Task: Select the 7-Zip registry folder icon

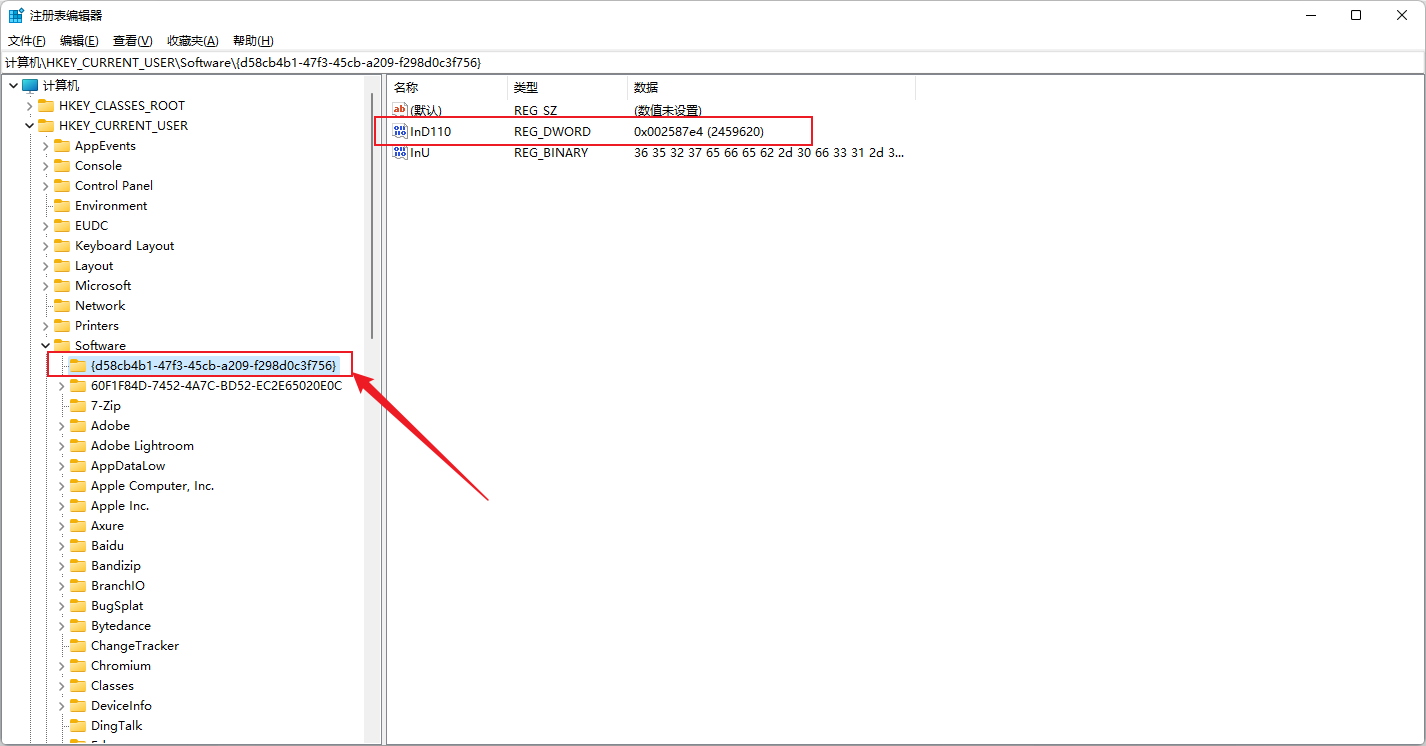Action: tap(78, 405)
